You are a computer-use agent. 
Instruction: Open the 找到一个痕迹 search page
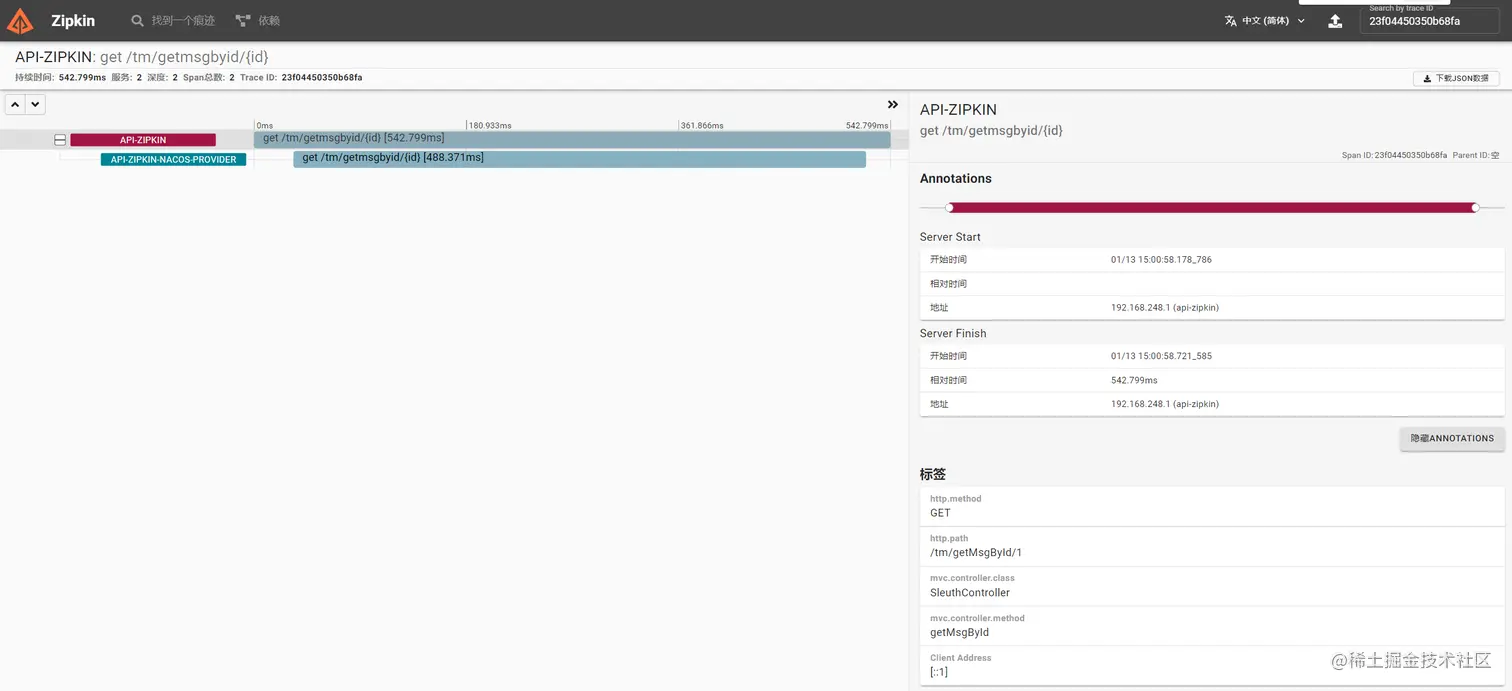[x=173, y=21]
